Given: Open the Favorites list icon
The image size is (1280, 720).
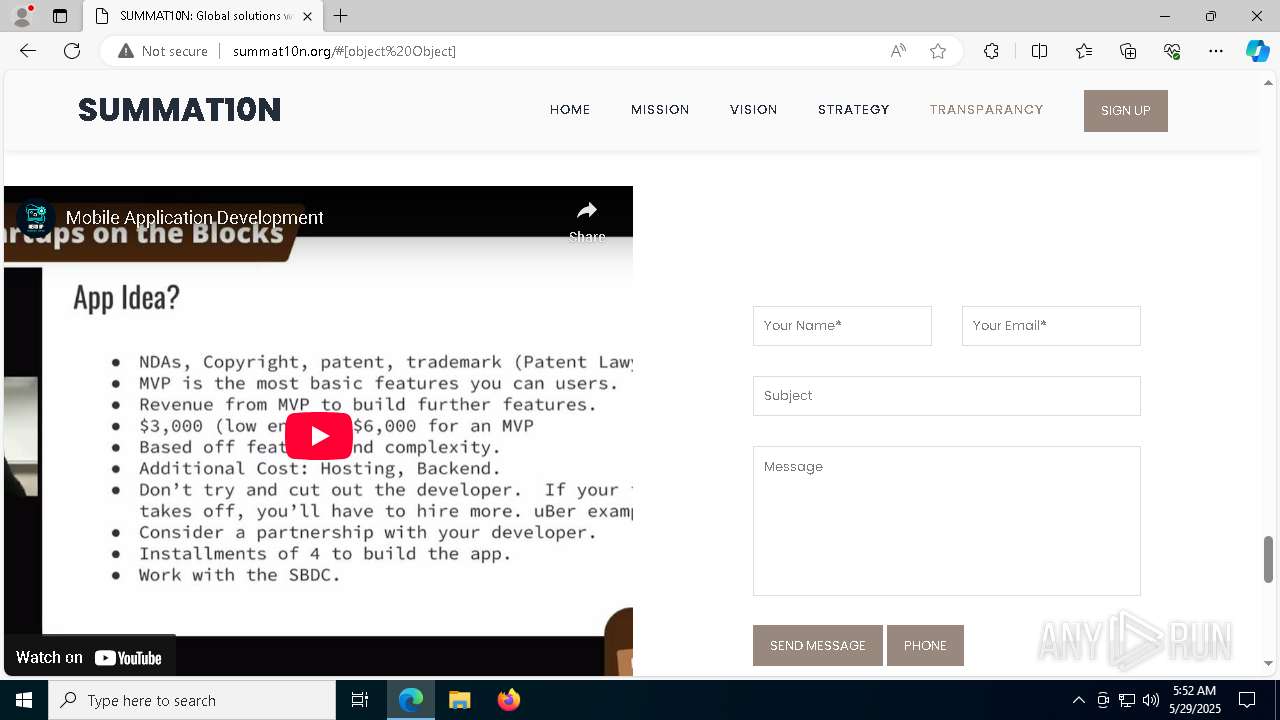Looking at the screenshot, I should [x=1084, y=51].
